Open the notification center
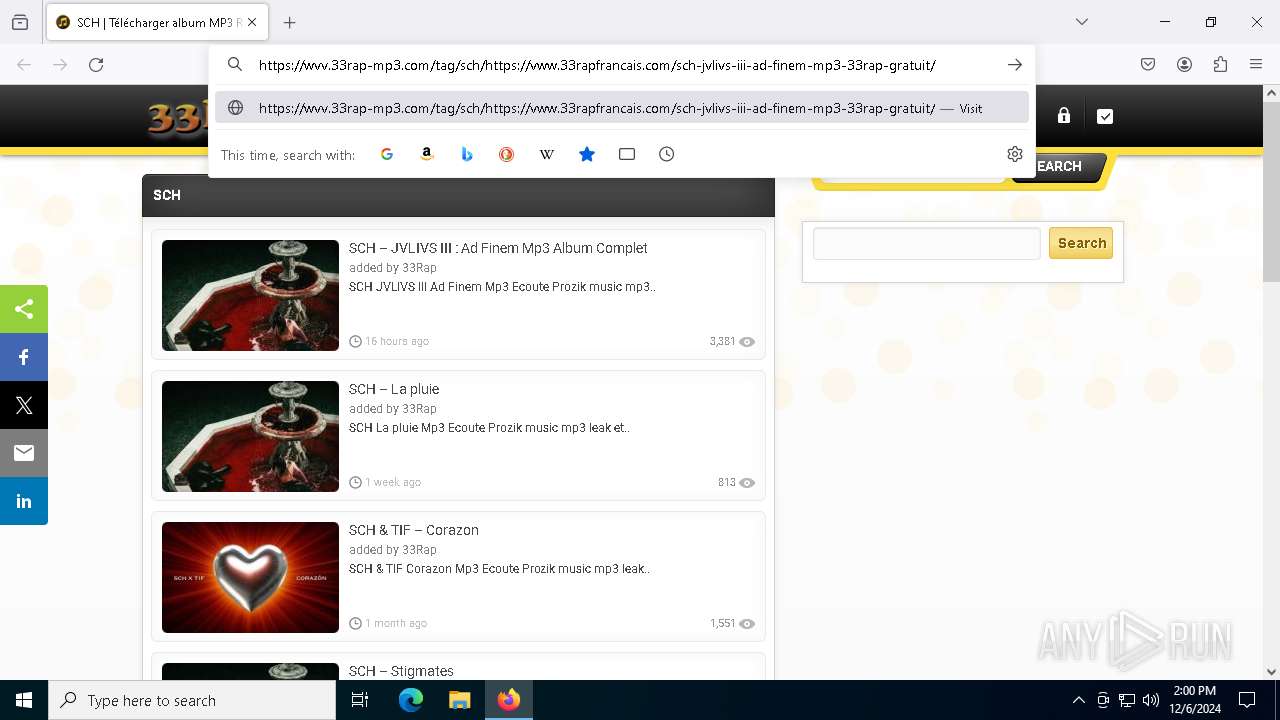Image resolution: width=1280 pixels, height=720 pixels. pos(1247,700)
